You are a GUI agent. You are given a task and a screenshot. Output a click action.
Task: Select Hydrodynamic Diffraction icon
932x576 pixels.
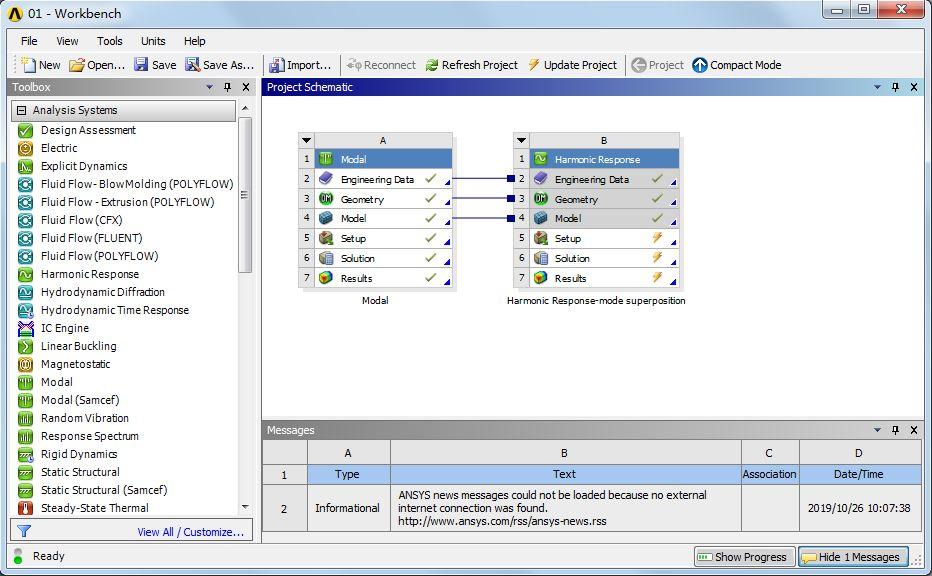click(25, 292)
